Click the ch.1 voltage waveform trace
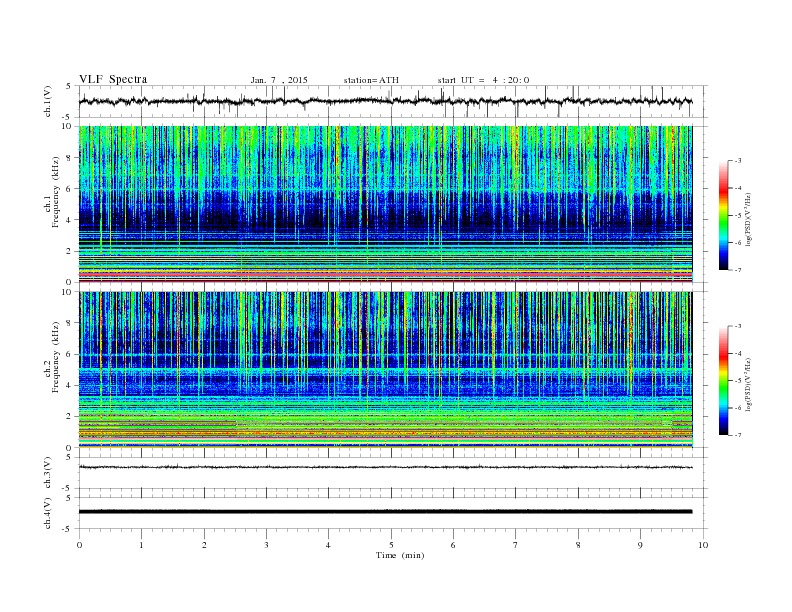Image resolution: width=792 pixels, height=612 pixels. (385, 101)
